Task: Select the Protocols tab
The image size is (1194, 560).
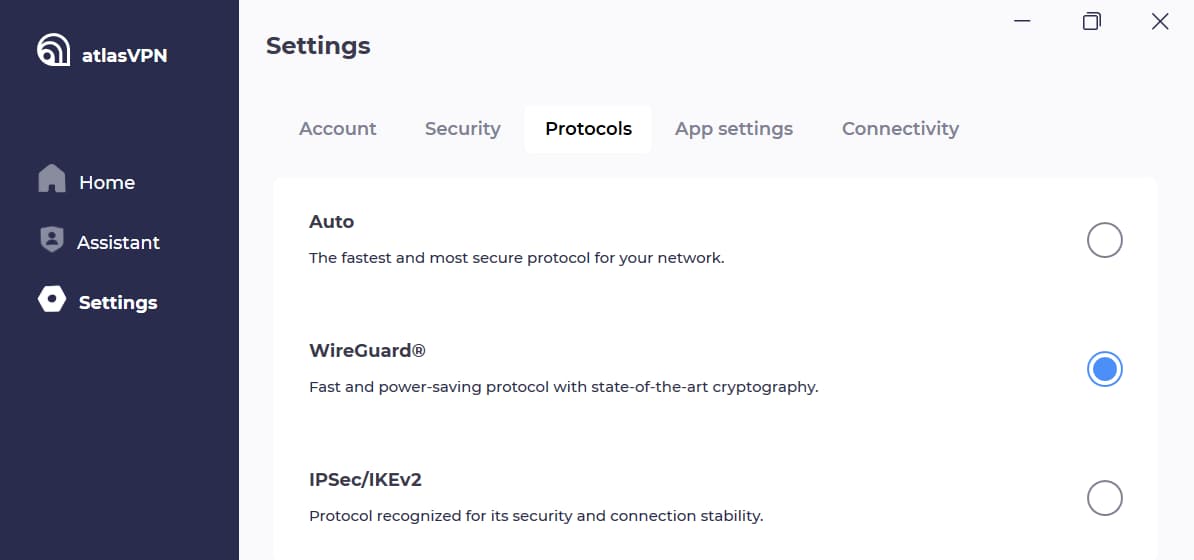Action: tap(588, 129)
